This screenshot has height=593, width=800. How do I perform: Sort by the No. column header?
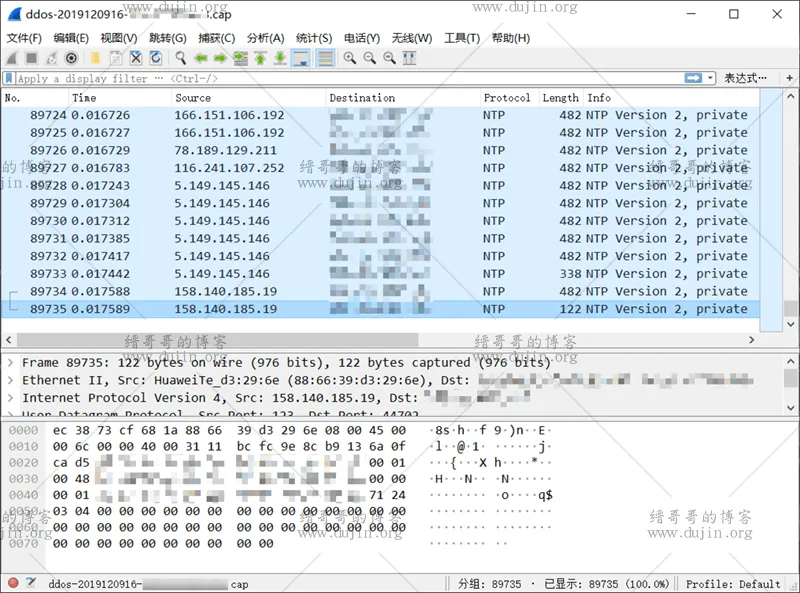point(35,97)
